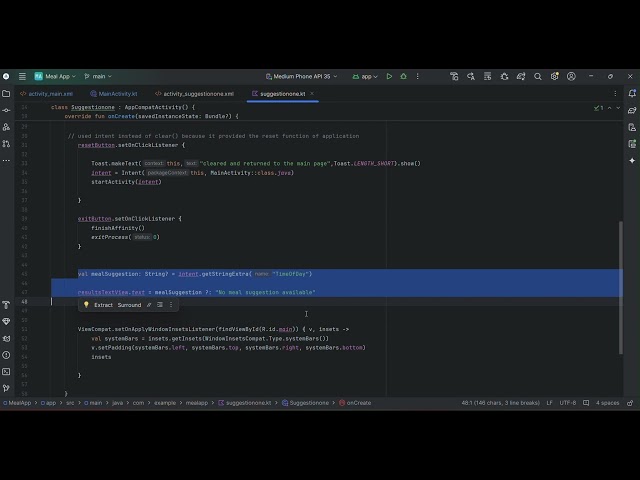Open Search Everywhere magnifier
The width and height of the screenshot is (640, 480).
tap(538, 76)
